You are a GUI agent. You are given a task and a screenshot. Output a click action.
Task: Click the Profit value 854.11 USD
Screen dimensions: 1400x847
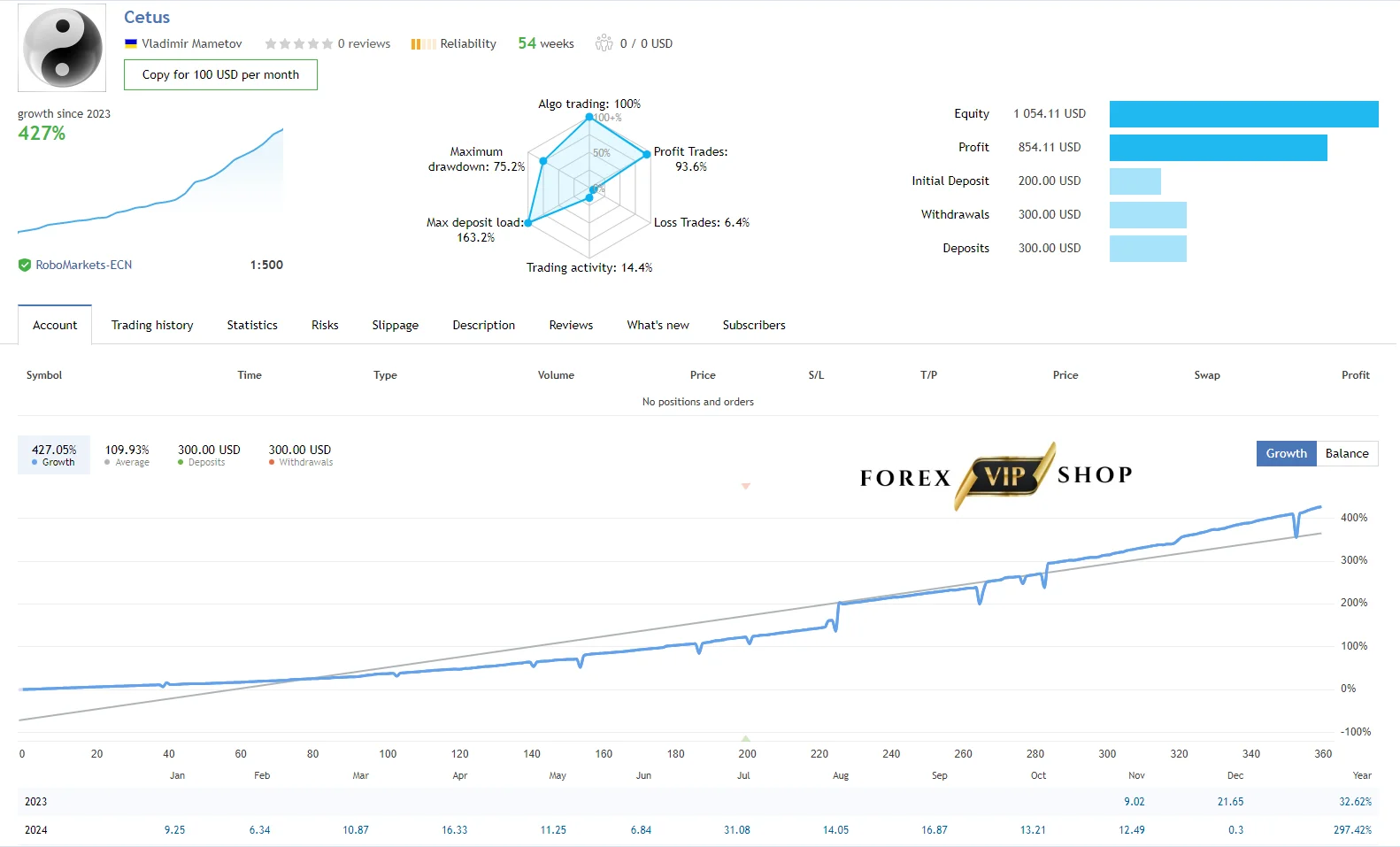1050,147
